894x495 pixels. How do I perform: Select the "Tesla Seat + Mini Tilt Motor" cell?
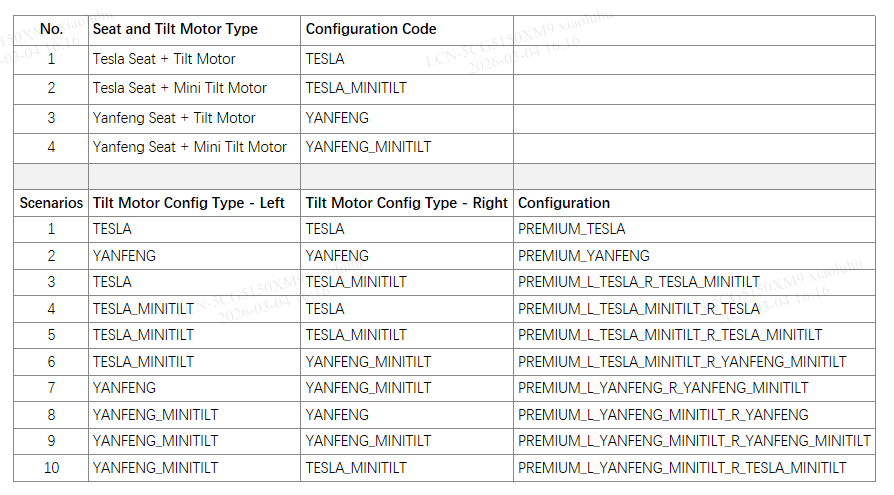coord(180,88)
